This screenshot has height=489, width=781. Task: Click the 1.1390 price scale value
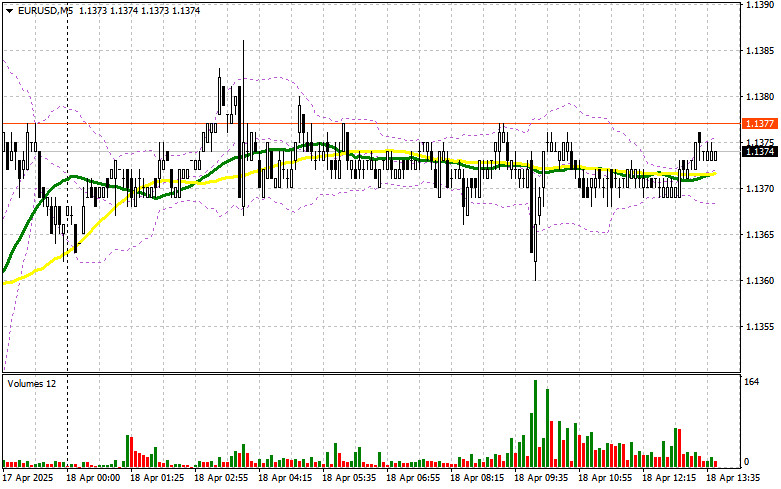[759, 4]
